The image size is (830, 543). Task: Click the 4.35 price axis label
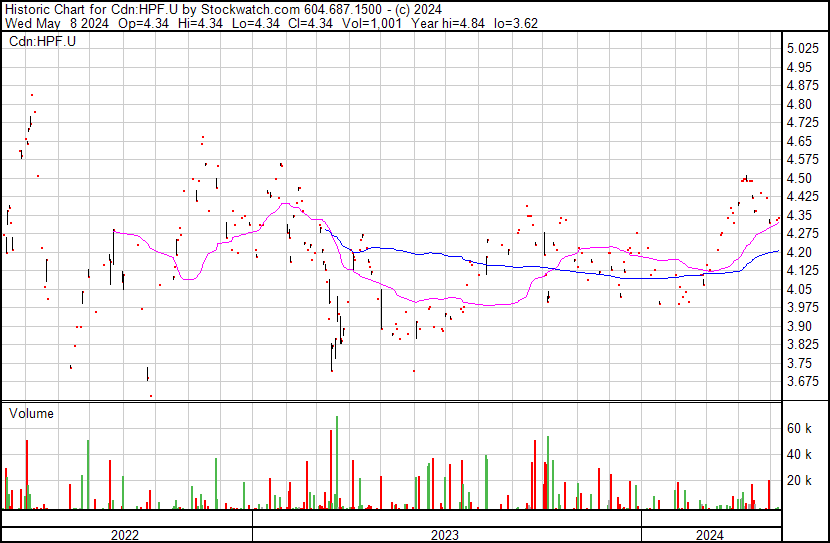tap(799, 215)
